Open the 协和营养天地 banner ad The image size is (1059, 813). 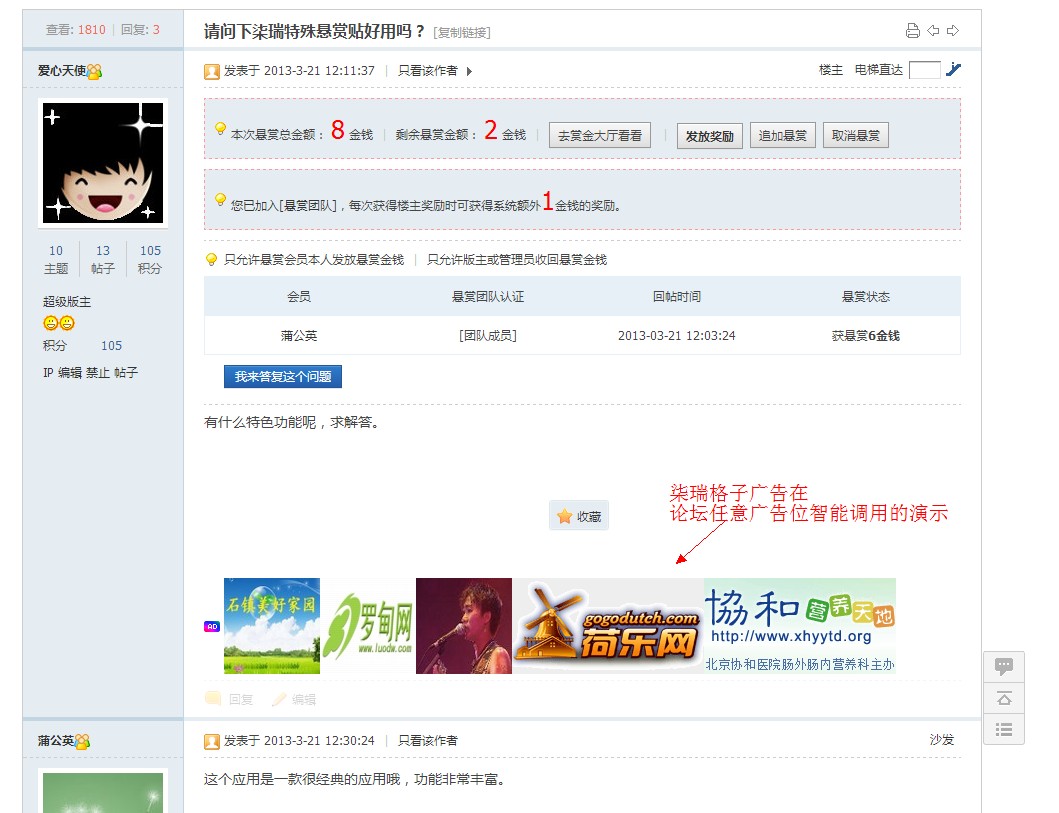tap(800, 626)
